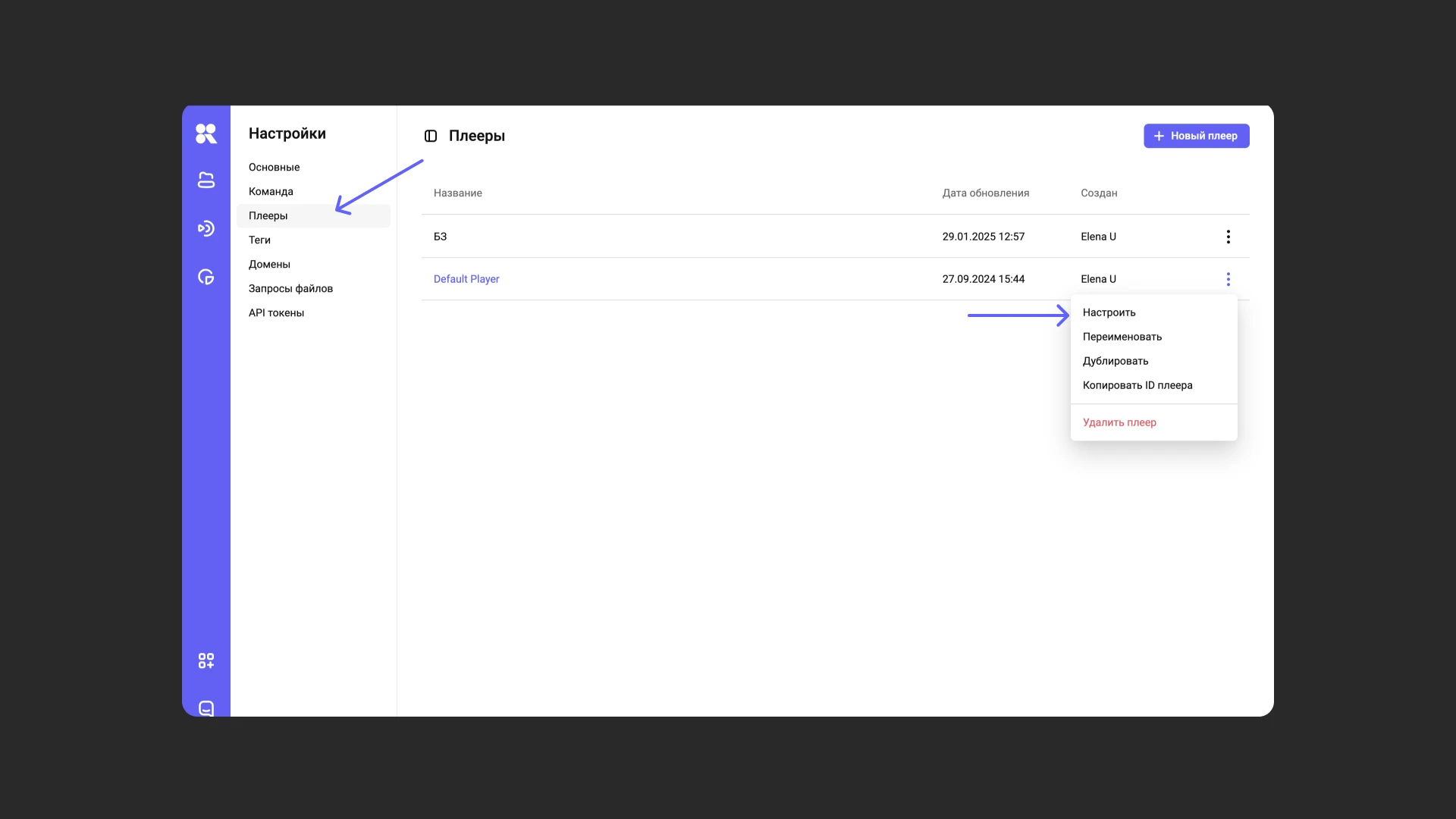Open the storage drive sidebar icon
This screenshot has height=819, width=1456.
(206, 180)
